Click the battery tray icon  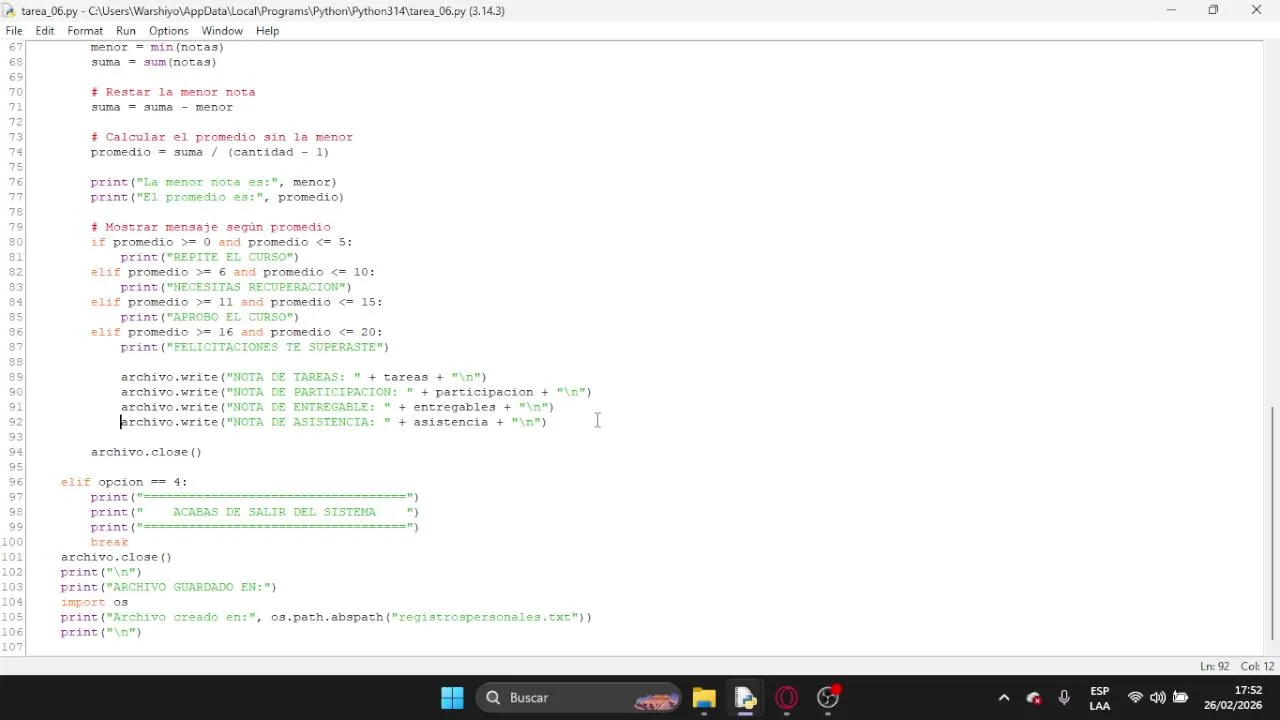(1181, 698)
